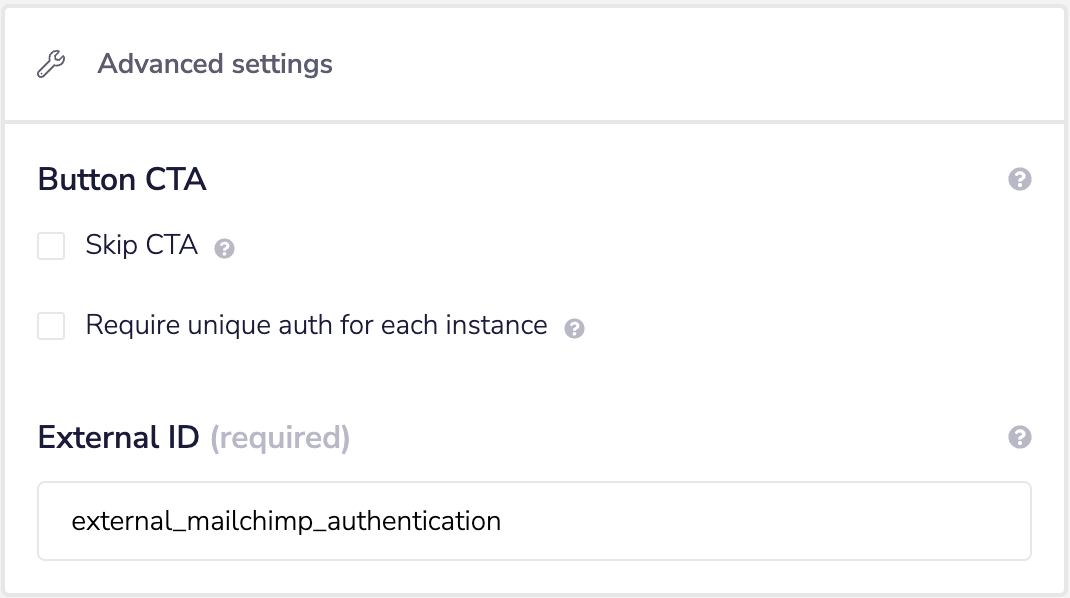Screen dimensions: 1070x598
Task: Click the word instance in the auth label
Action: (x=501, y=326)
